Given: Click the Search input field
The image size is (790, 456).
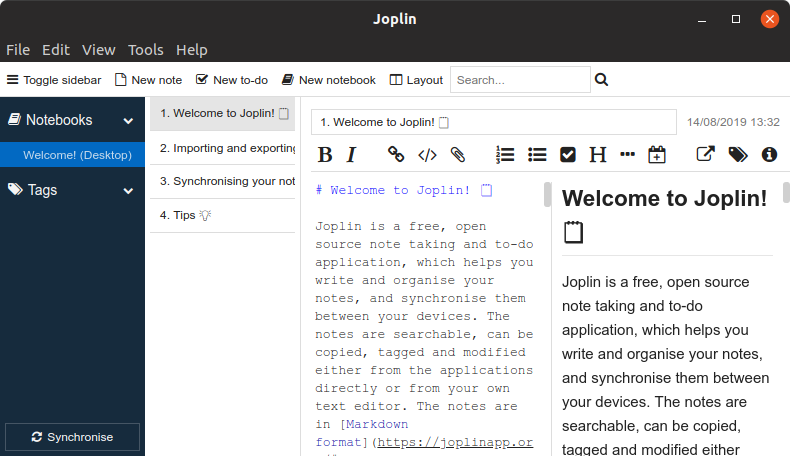Looking at the screenshot, I should pos(520,80).
